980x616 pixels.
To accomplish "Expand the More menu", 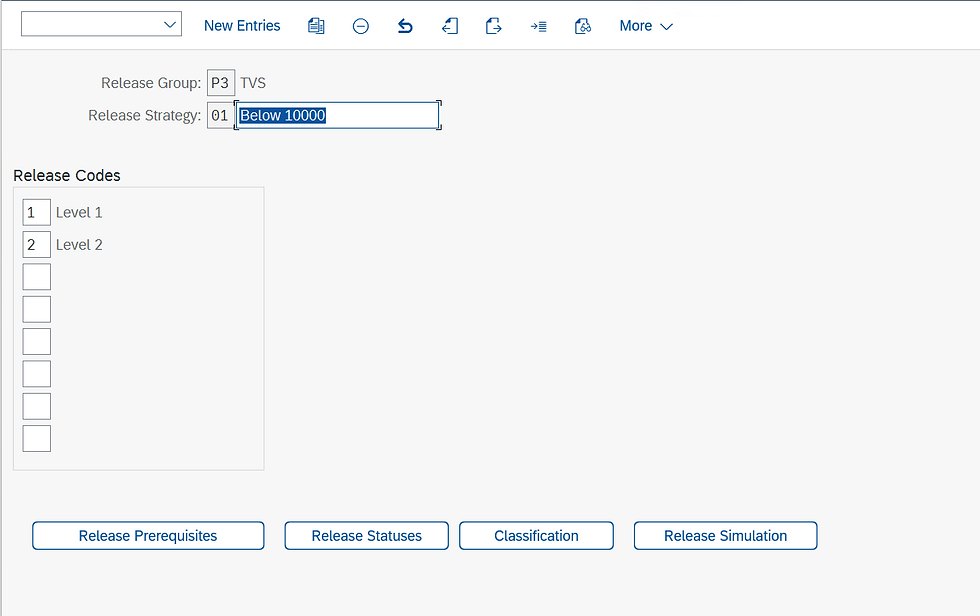I will [x=646, y=26].
